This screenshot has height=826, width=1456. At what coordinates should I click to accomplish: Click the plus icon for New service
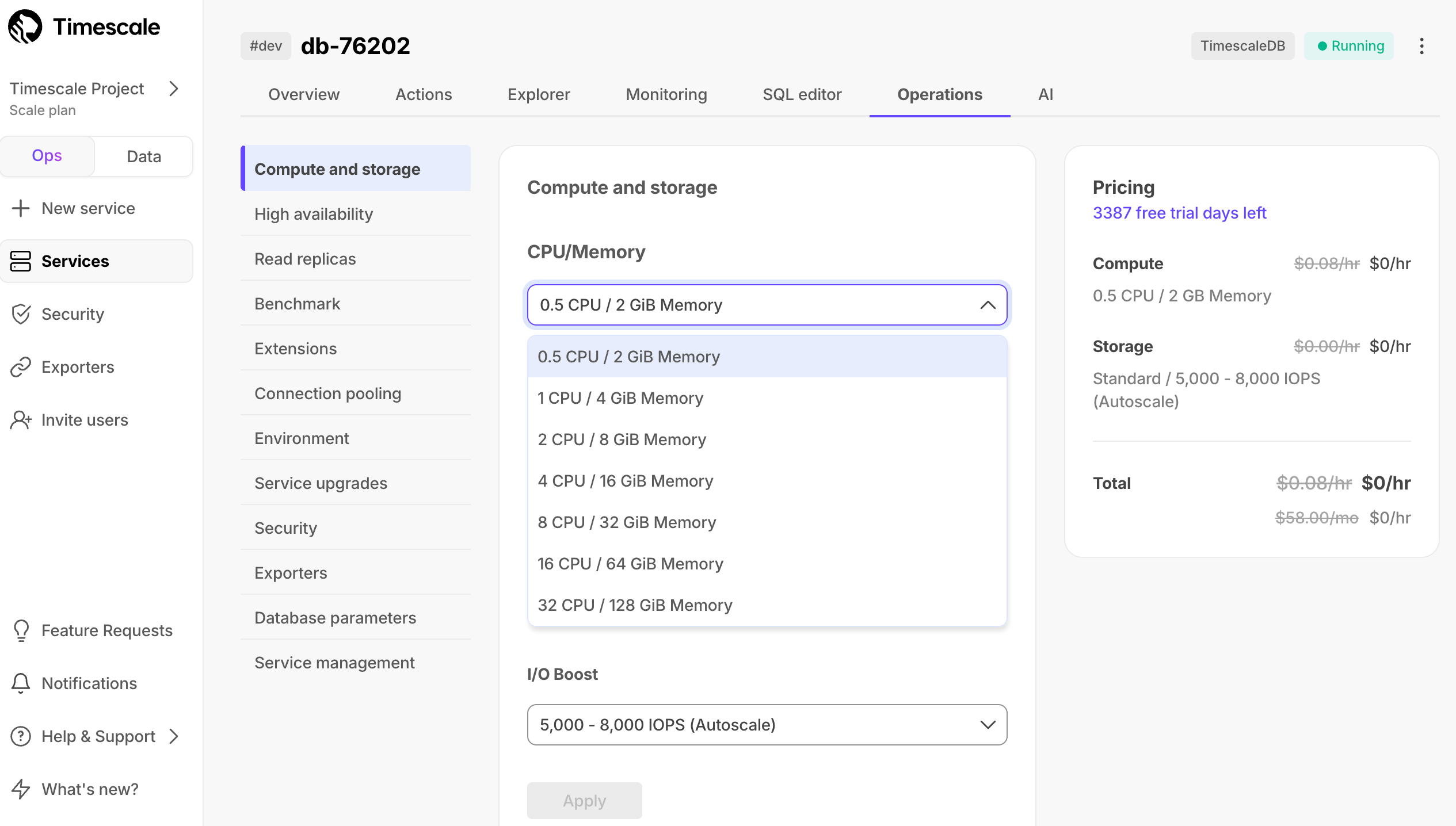21,208
